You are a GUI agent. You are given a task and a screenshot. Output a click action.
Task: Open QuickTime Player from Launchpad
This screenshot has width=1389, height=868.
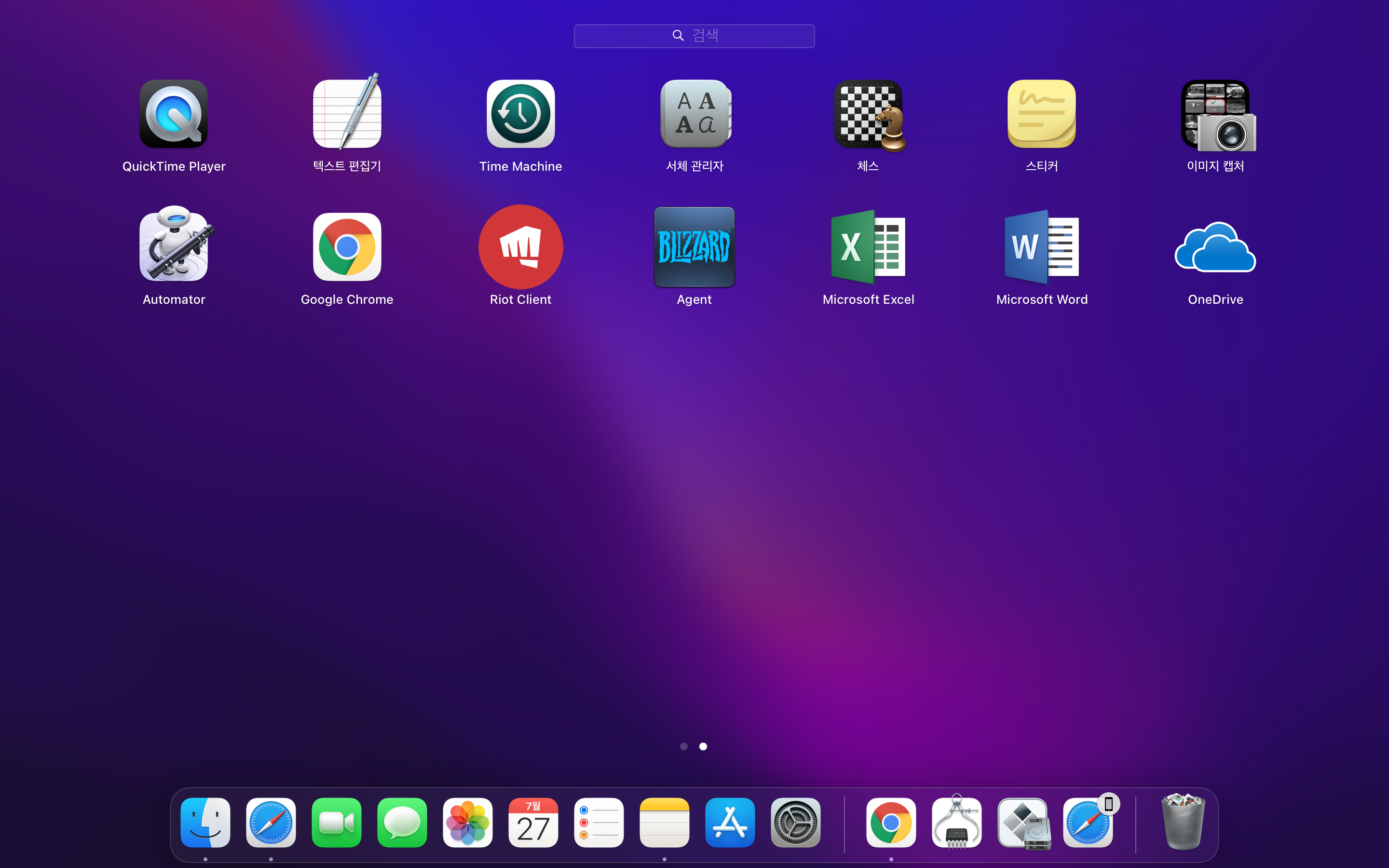[x=173, y=114]
